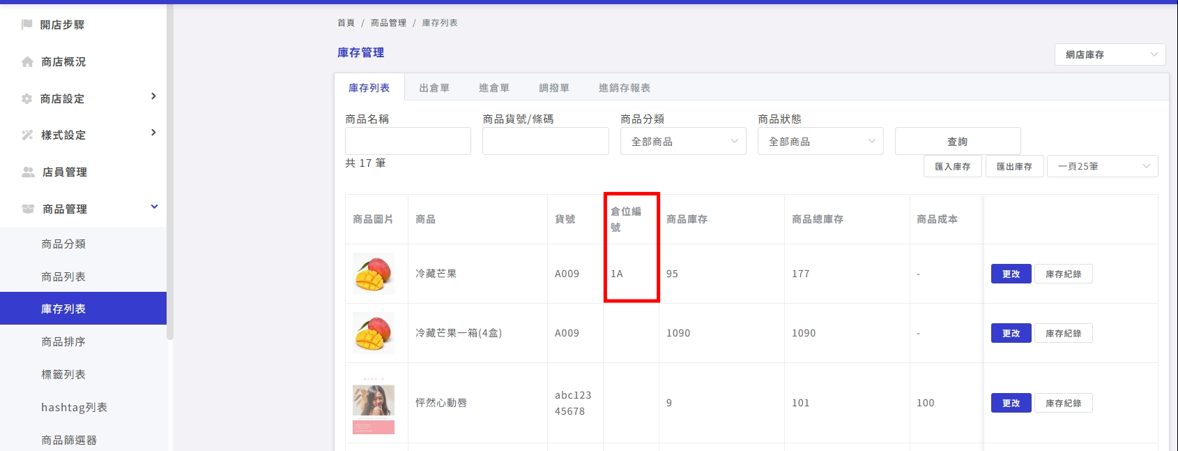The width and height of the screenshot is (1178, 451).
Task: Open the 冷藏芒果 product thumbnail
Action: tap(374, 274)
